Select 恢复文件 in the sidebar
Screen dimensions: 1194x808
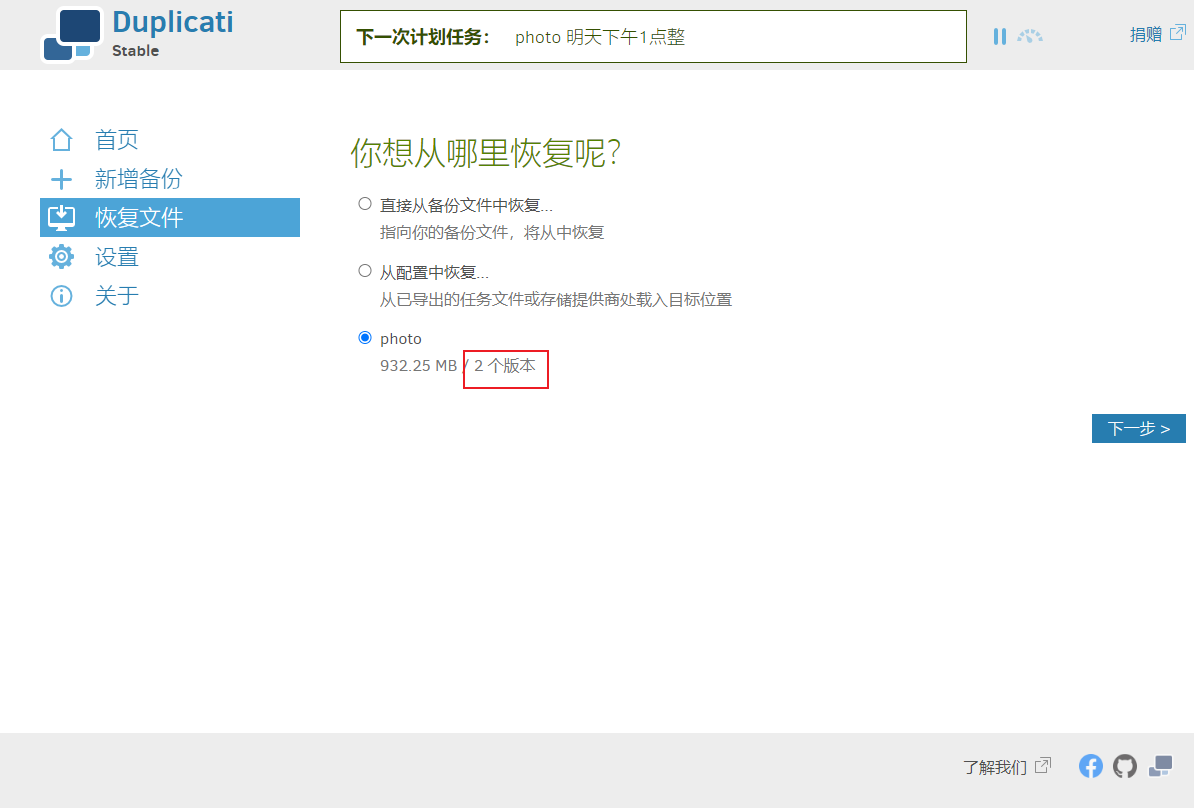coord(170,218)
